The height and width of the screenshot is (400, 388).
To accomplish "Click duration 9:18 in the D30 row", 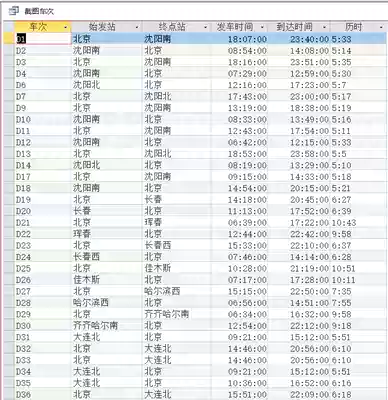I will click(x=341, y=326).
